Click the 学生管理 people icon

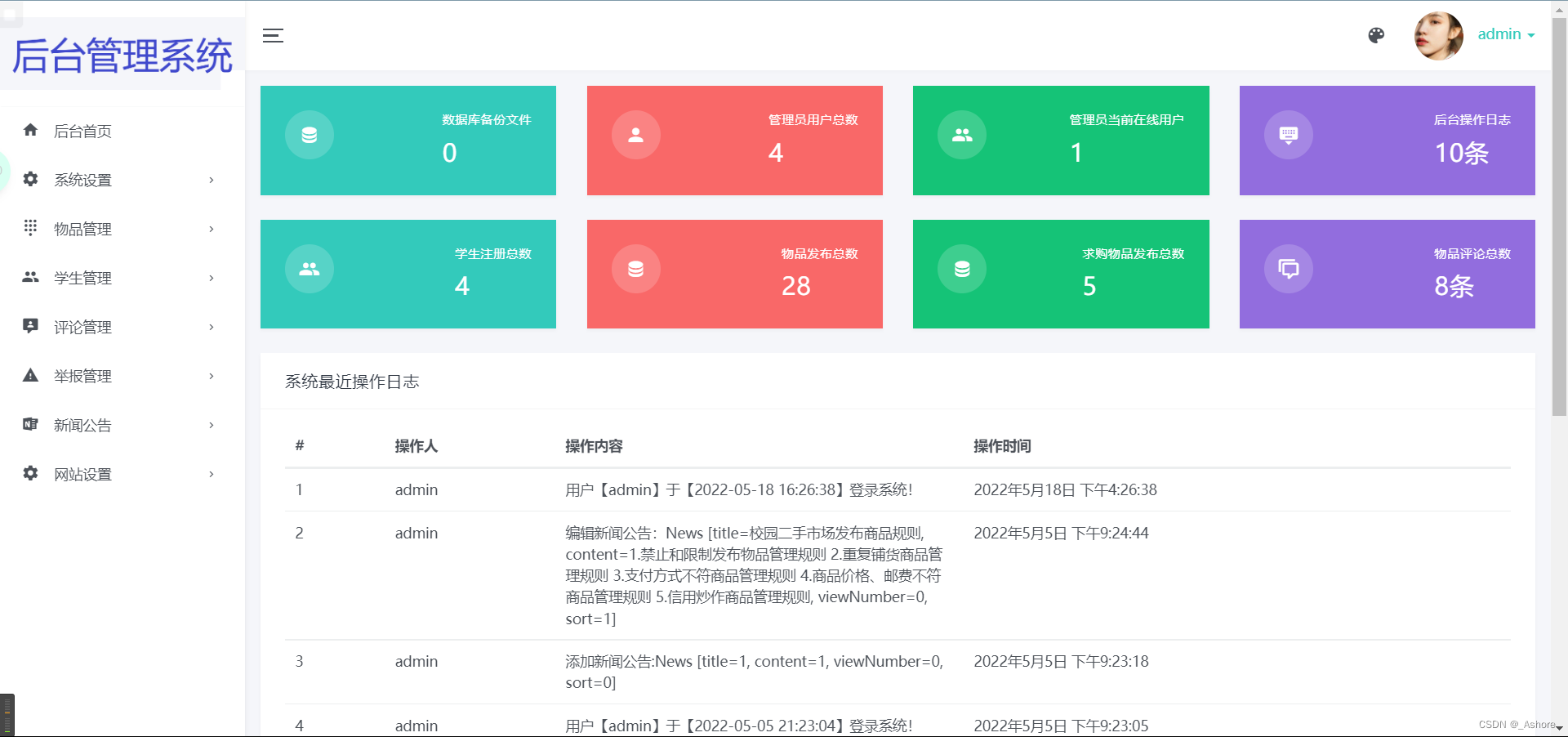tap(30, 278)
